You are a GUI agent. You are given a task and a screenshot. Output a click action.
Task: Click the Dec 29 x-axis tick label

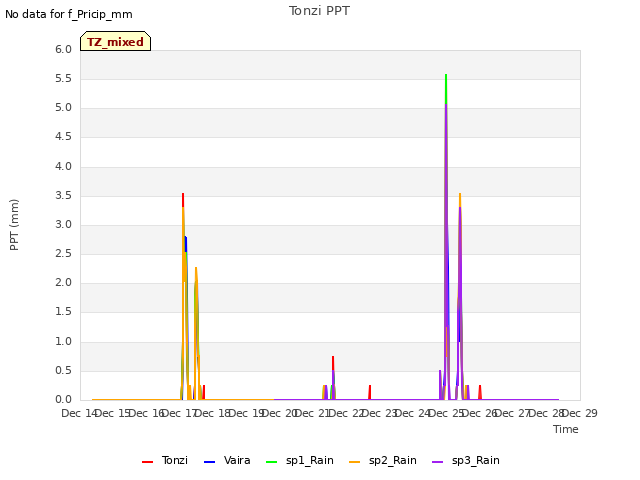pos(580,413)
